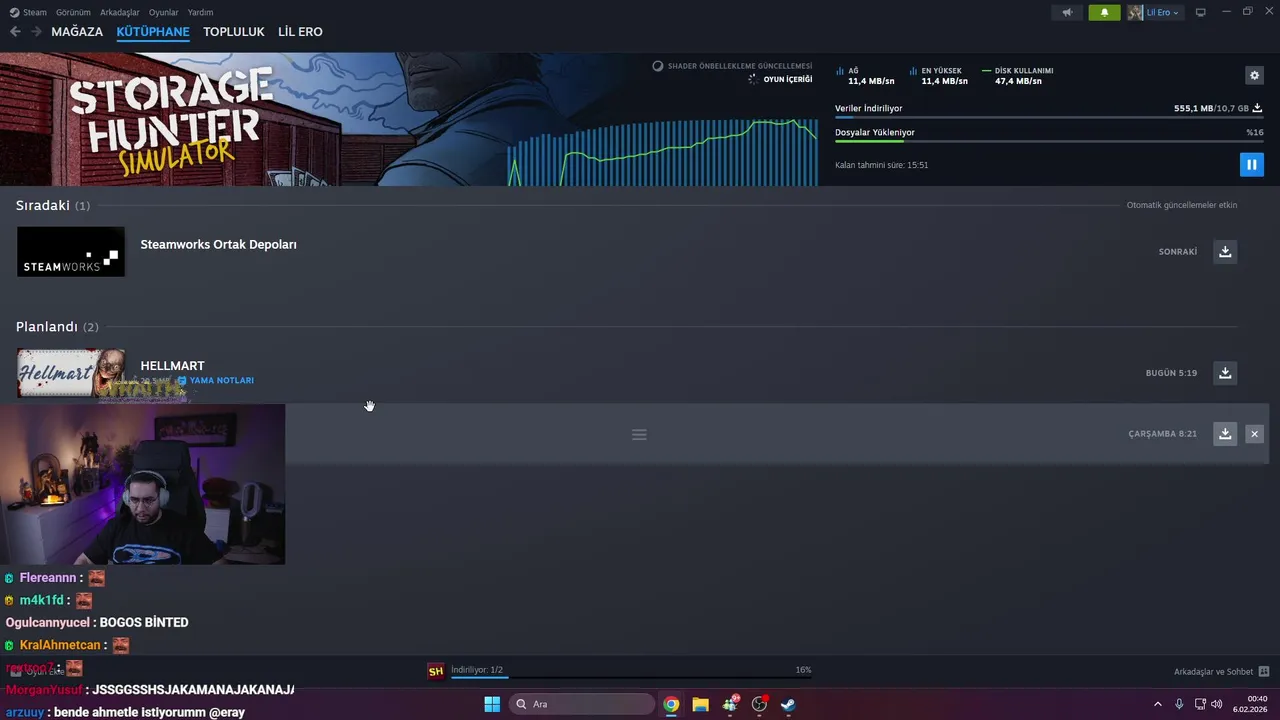
Task: Expand the Lil Ero account dropdown
Action: tap(1155, 12)
